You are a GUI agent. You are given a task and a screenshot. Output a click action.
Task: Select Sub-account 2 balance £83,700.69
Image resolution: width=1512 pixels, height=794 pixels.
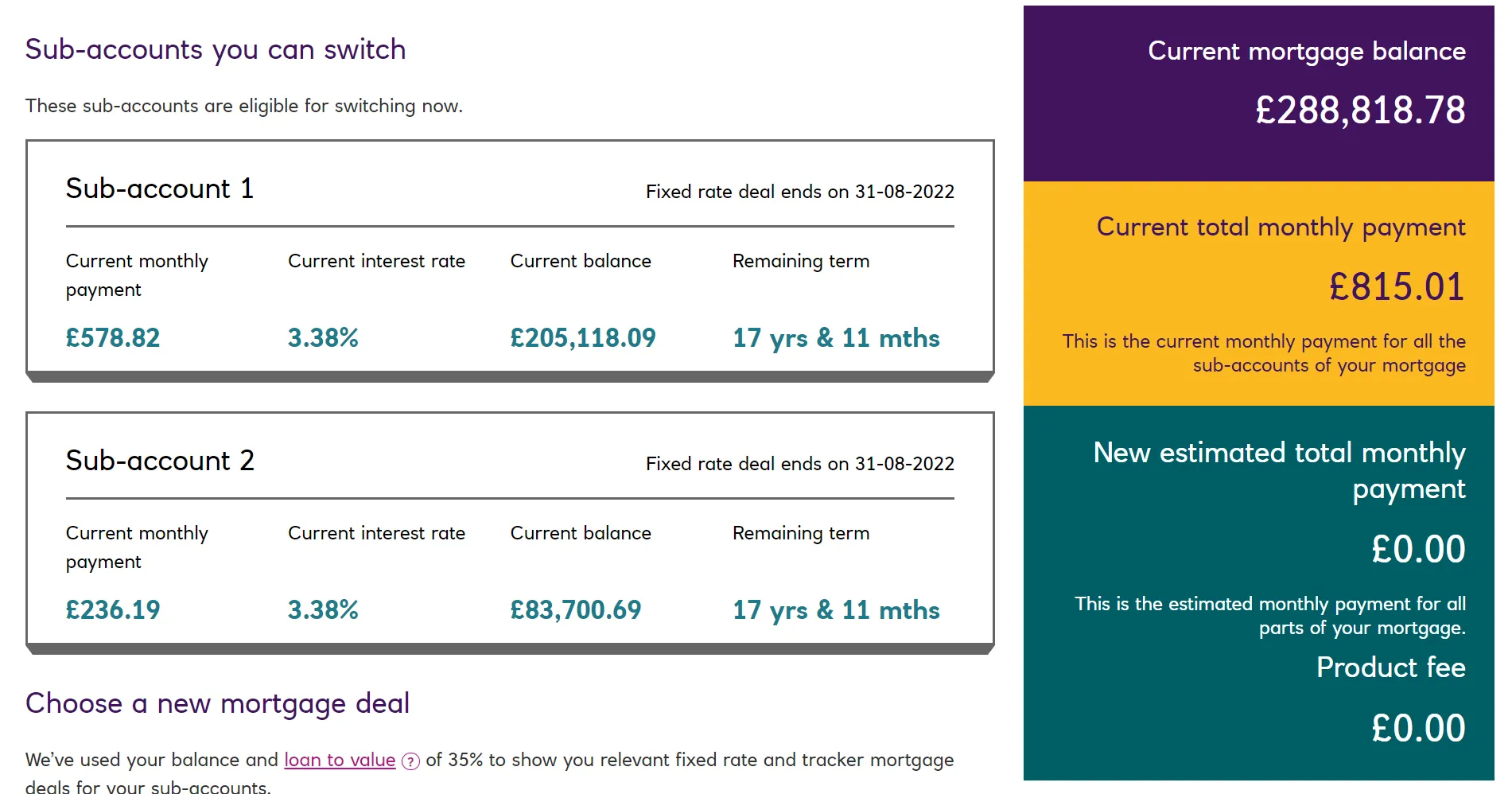tap(576, 610)
